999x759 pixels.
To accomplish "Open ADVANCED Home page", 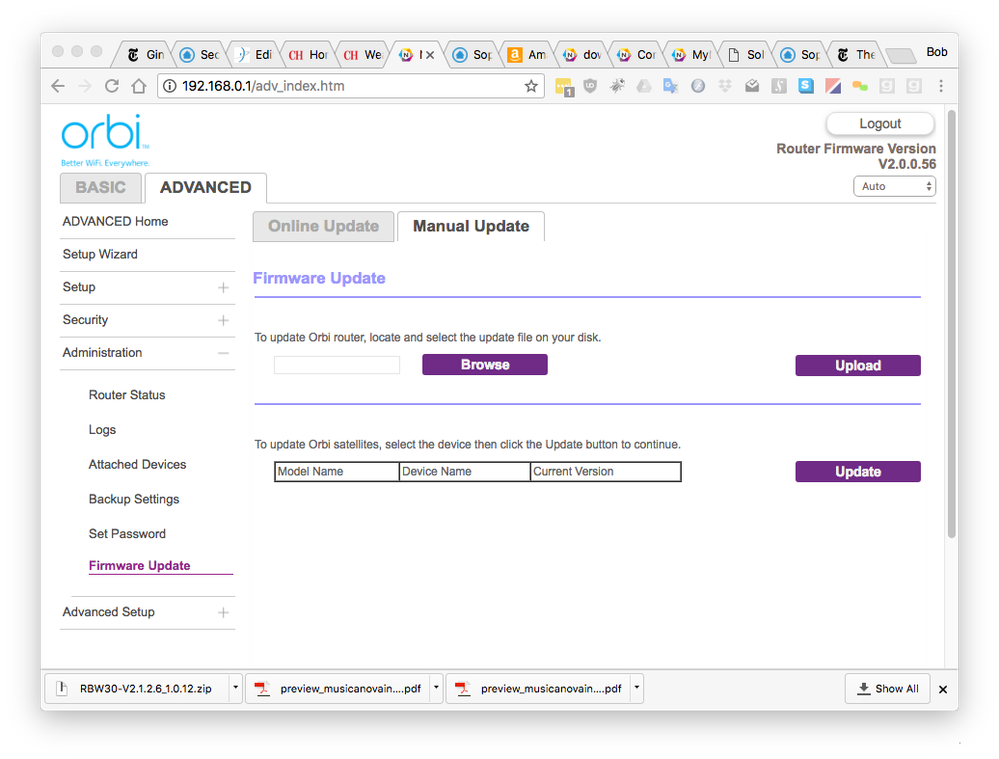I will point(115,221).
